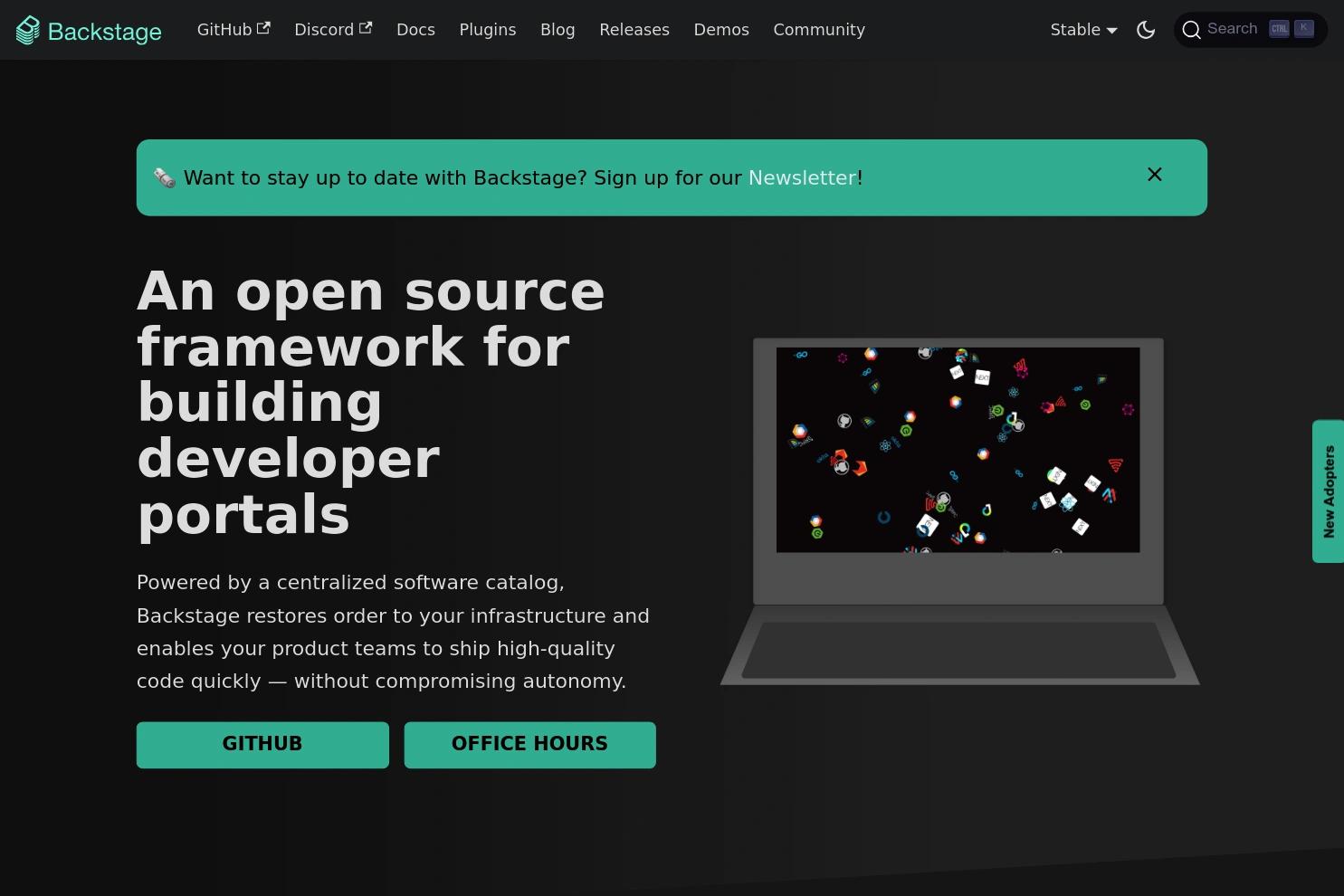Click the Search box
Screen dimensions: 1344x896
(1251, 29)
